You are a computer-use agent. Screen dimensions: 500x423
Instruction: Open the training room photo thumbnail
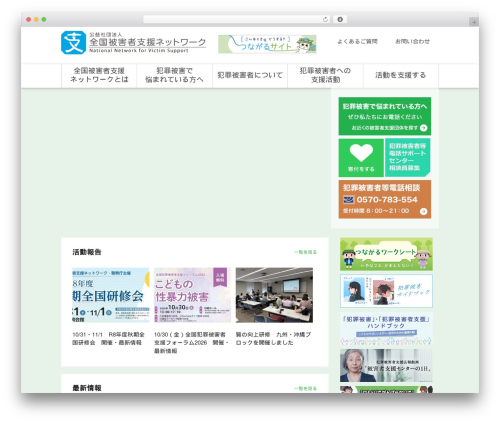(274, 295)
